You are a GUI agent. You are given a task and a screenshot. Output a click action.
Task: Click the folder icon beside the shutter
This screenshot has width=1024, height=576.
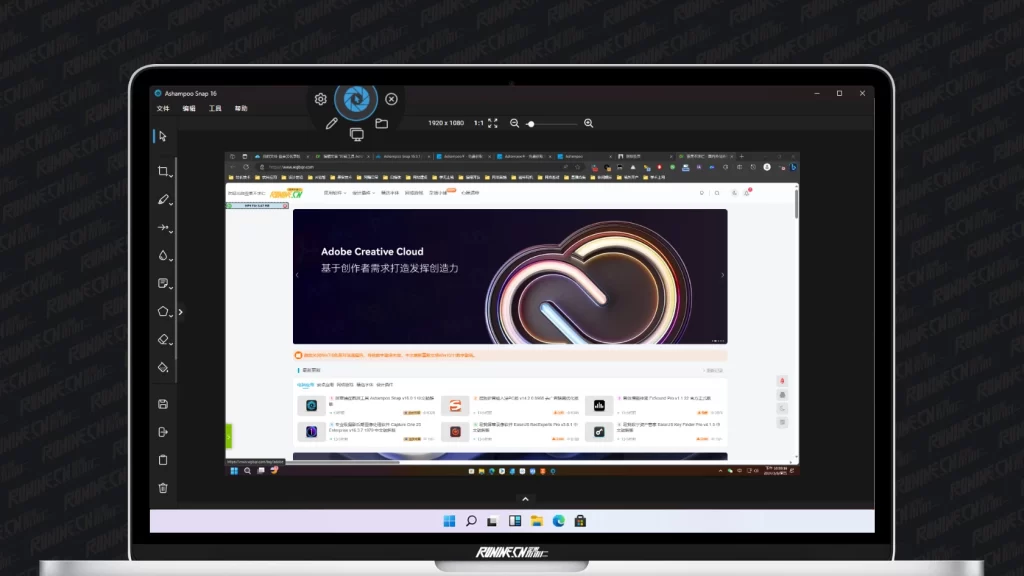click(381, 124)
